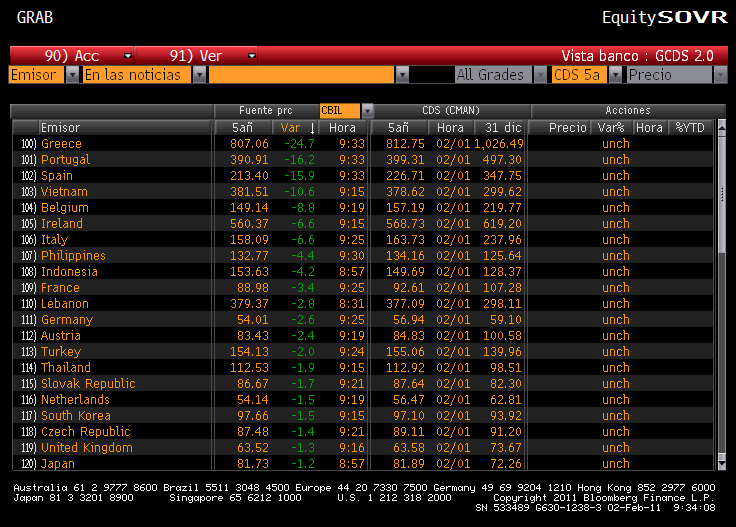Expand dropdown arrow beside the orange search field

coord(402,75)
